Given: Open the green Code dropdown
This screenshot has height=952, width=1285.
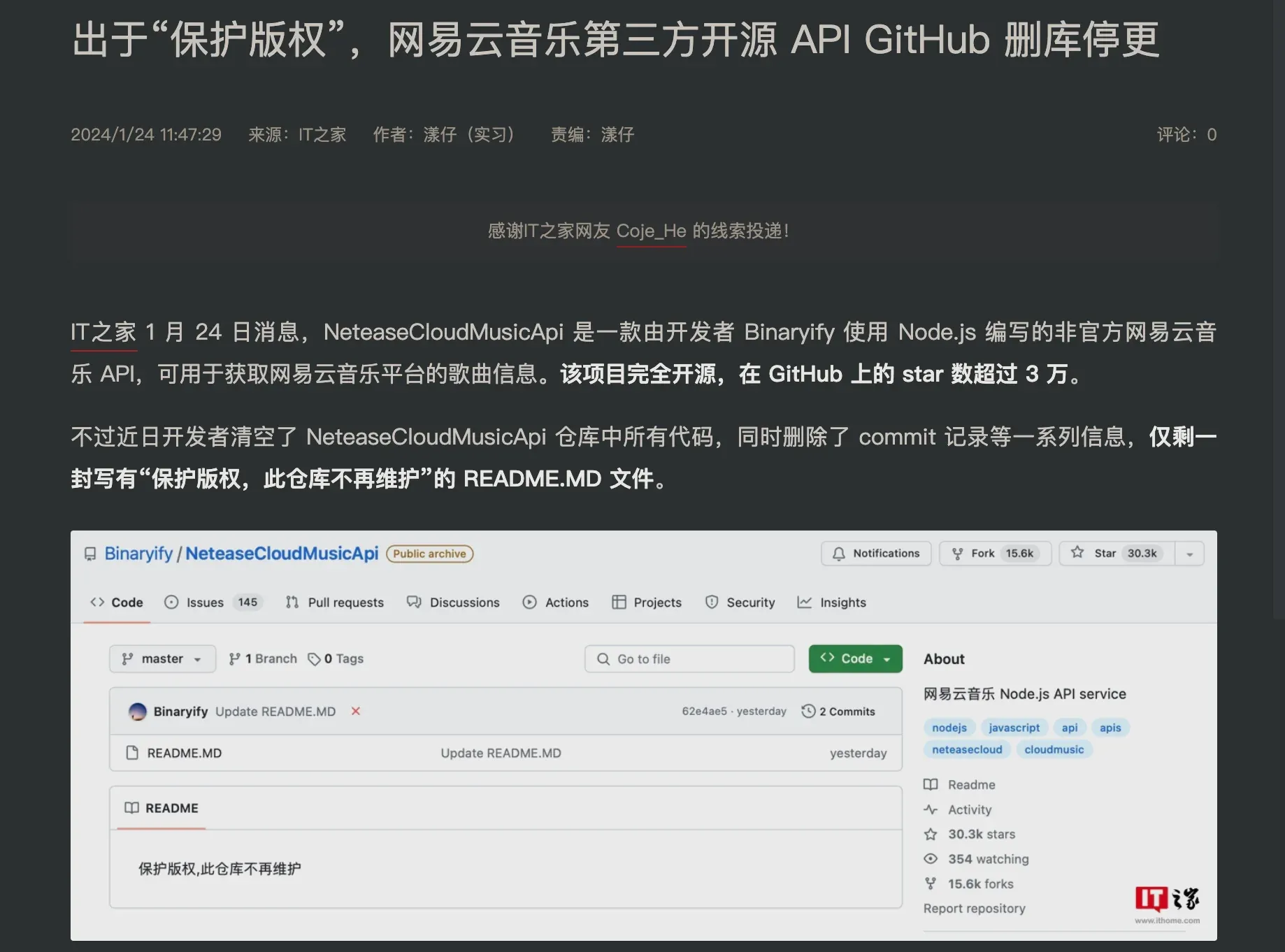Looking at the screenshot, I should click(x=854, y=658).
